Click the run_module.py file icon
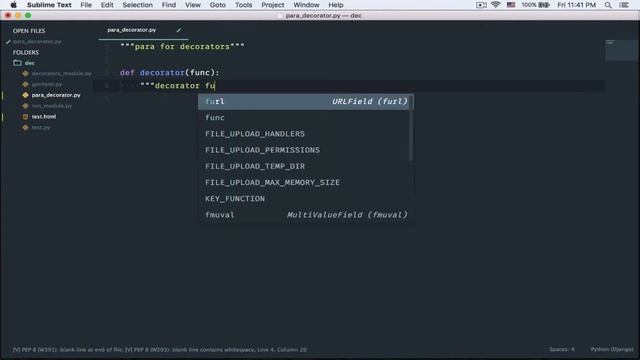Image resolution: width=640 pixels, height=360 pixels. point(25,106)
